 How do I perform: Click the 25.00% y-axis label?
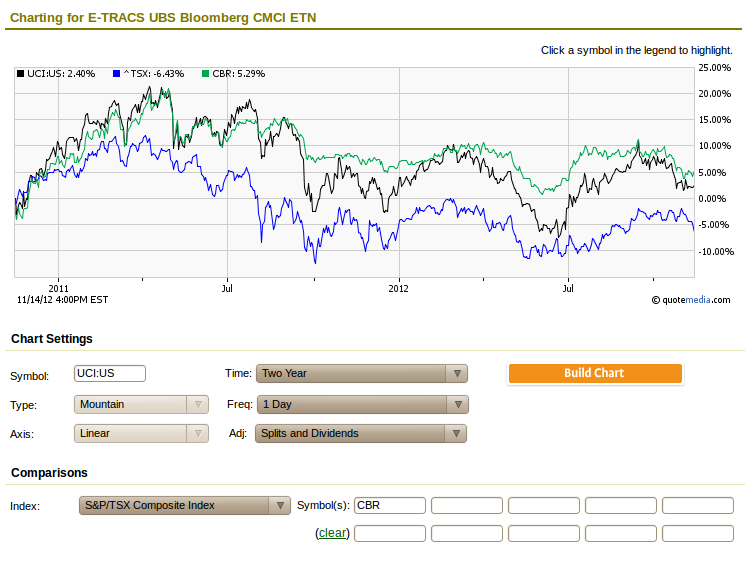(x=715, y=68)
